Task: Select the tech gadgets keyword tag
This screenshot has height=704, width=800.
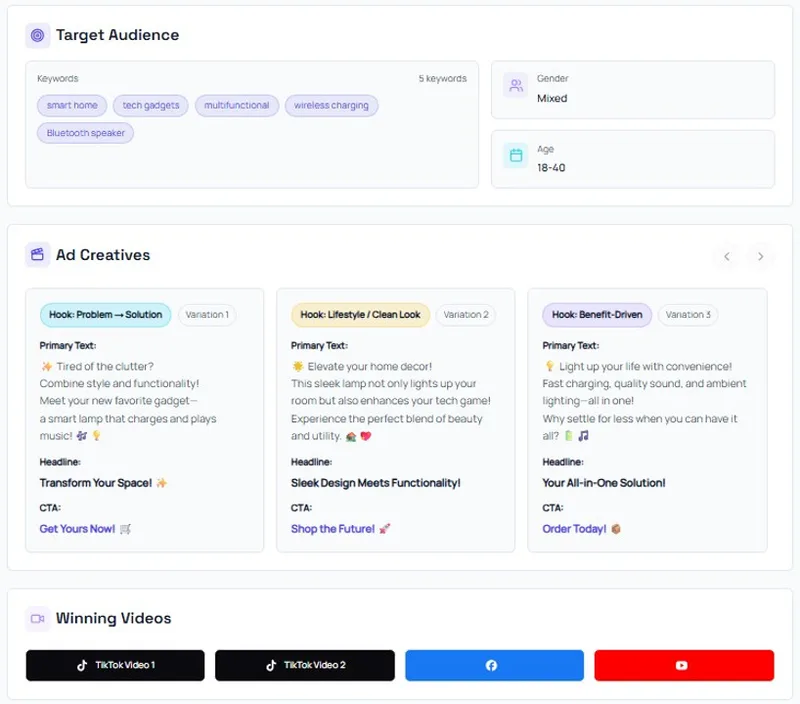Action: click(x=151, y=106)
